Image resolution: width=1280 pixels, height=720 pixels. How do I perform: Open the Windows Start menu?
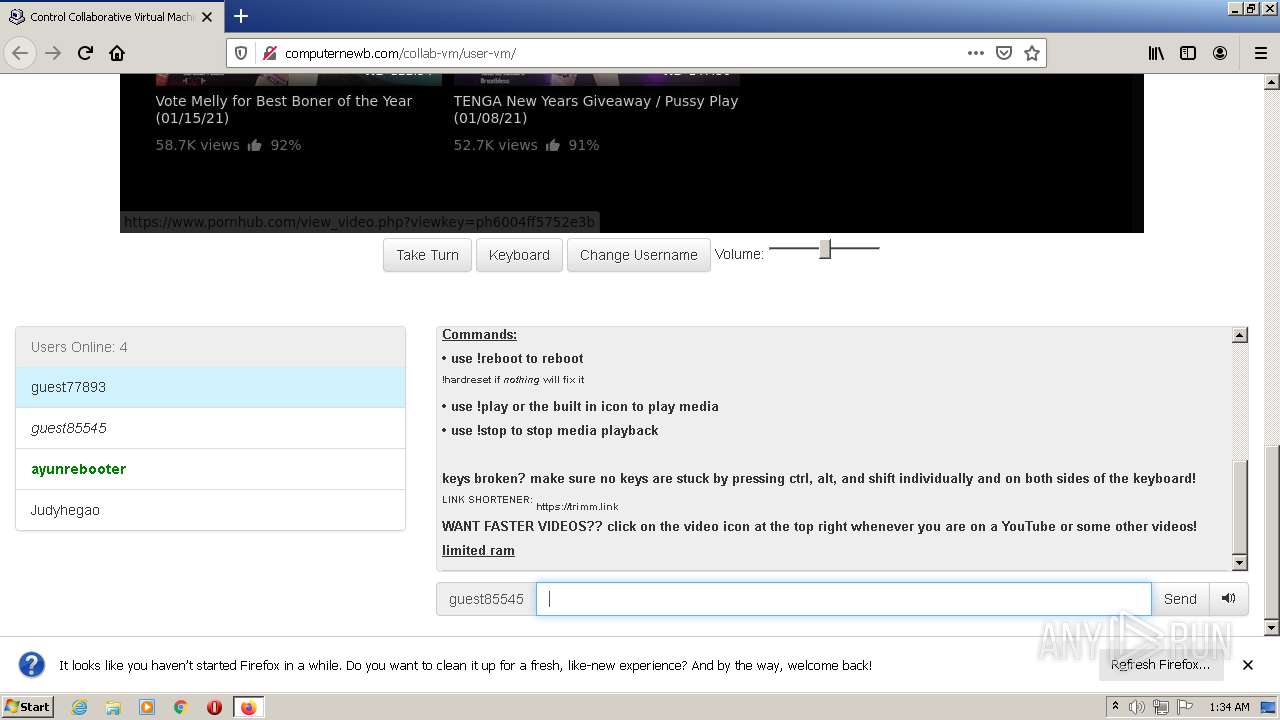pos(28,707)
